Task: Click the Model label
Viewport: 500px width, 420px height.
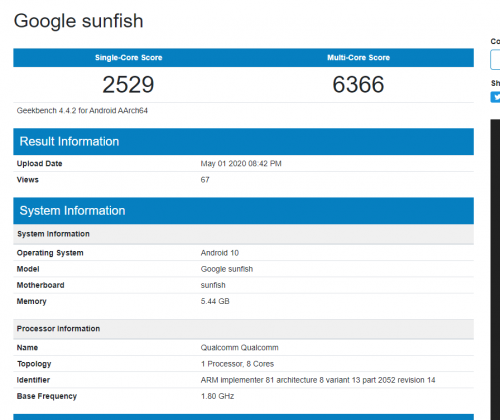Action: (28, 269)
